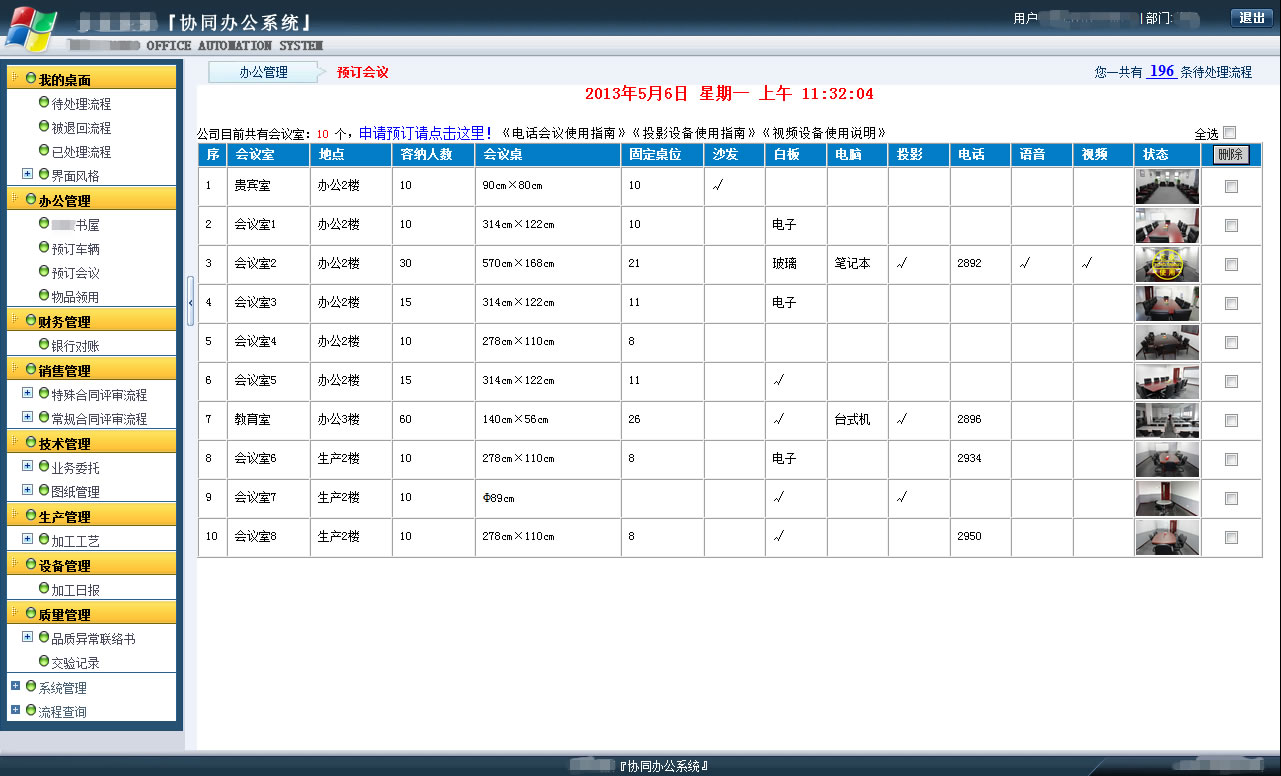Open the 办公管理 breadcrumb tab
1281x776 pixels.
pyautogui.click(x=263, y=72)
